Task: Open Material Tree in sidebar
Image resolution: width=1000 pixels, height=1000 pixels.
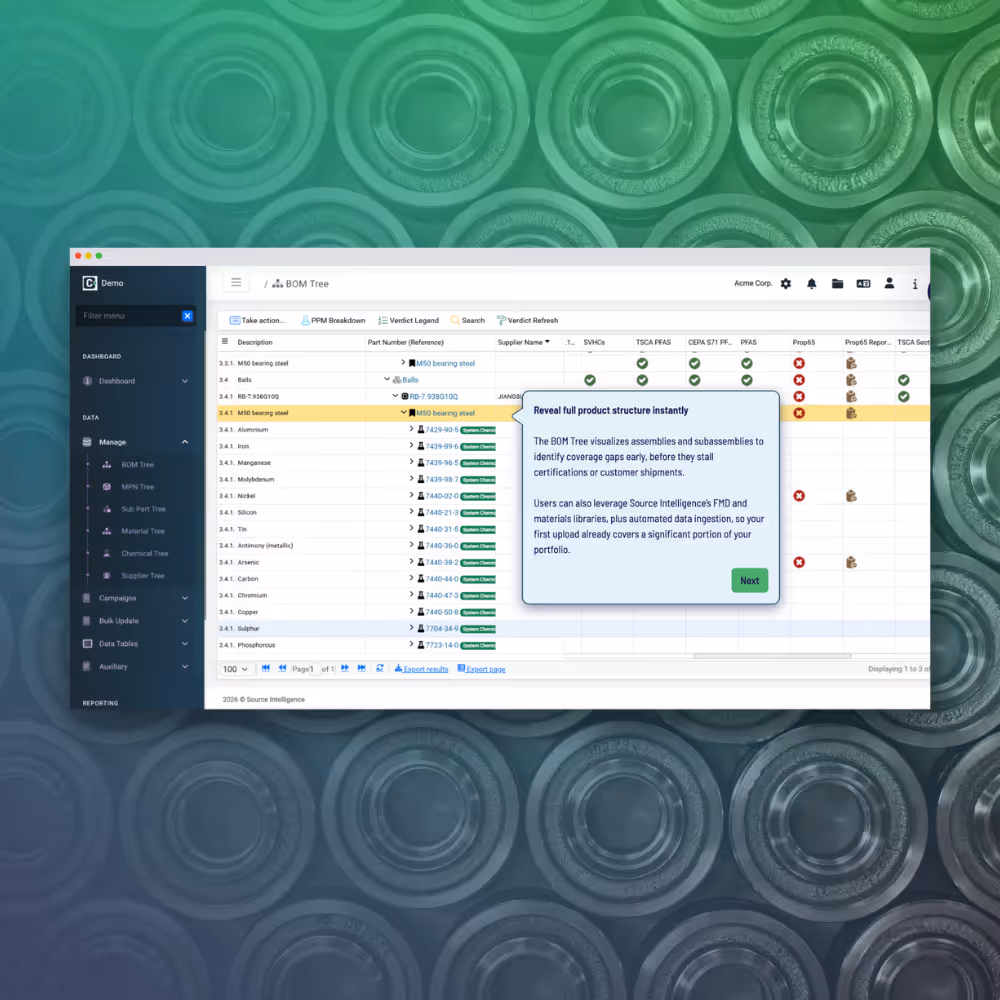Action: (142, 531)
